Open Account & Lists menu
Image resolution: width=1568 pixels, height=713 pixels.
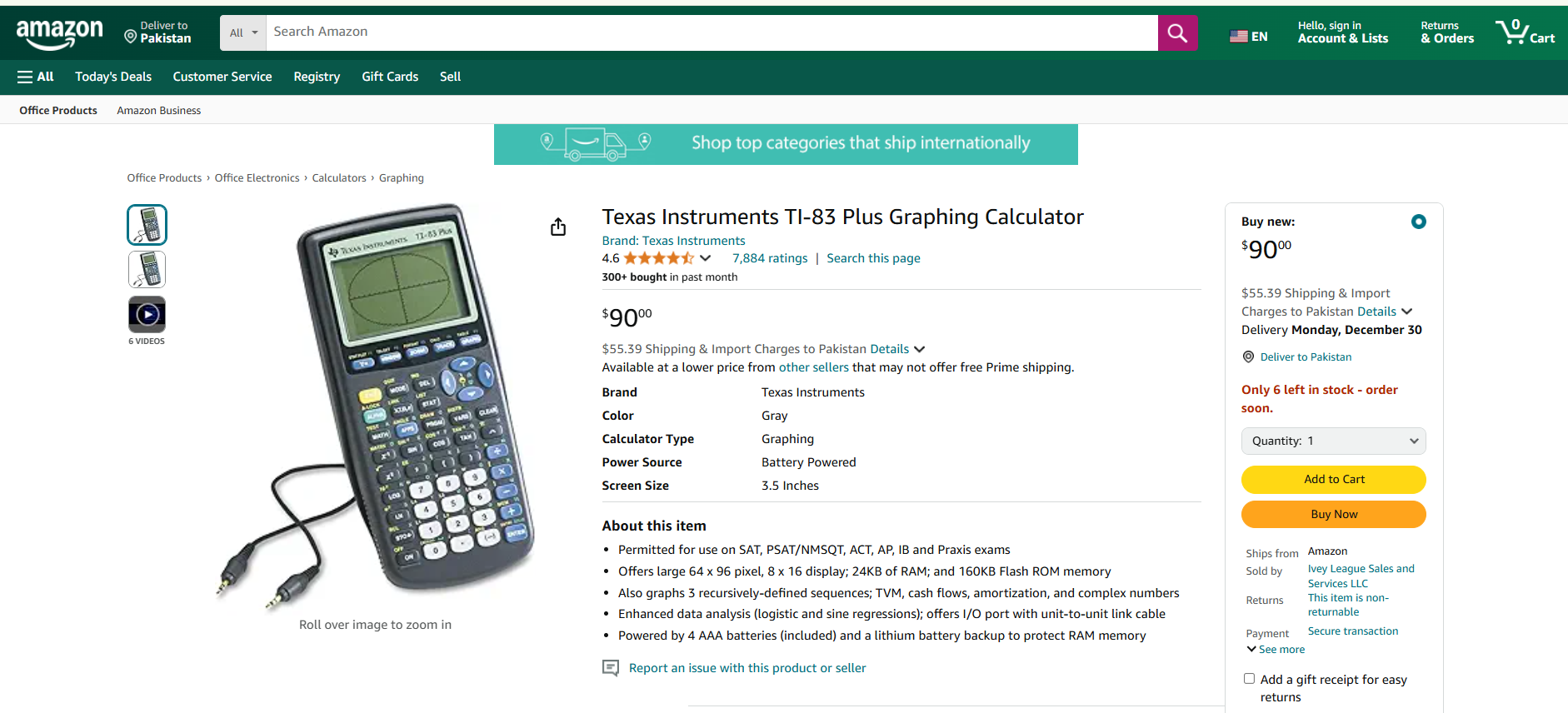pyautogui.click(x=1342, y=32)
